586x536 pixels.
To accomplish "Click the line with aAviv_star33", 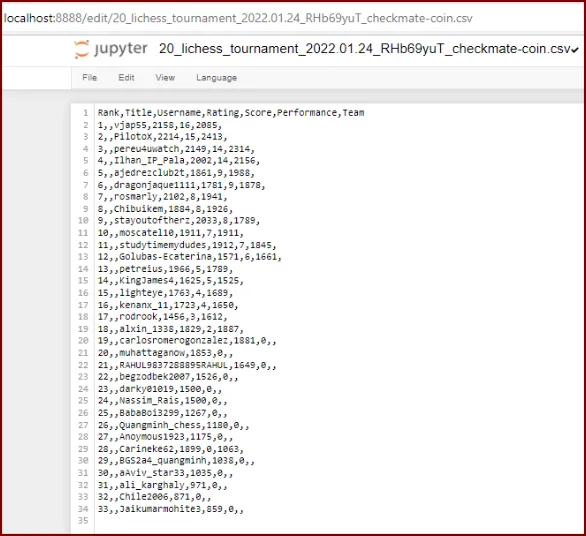I will (x=165, y=472).
